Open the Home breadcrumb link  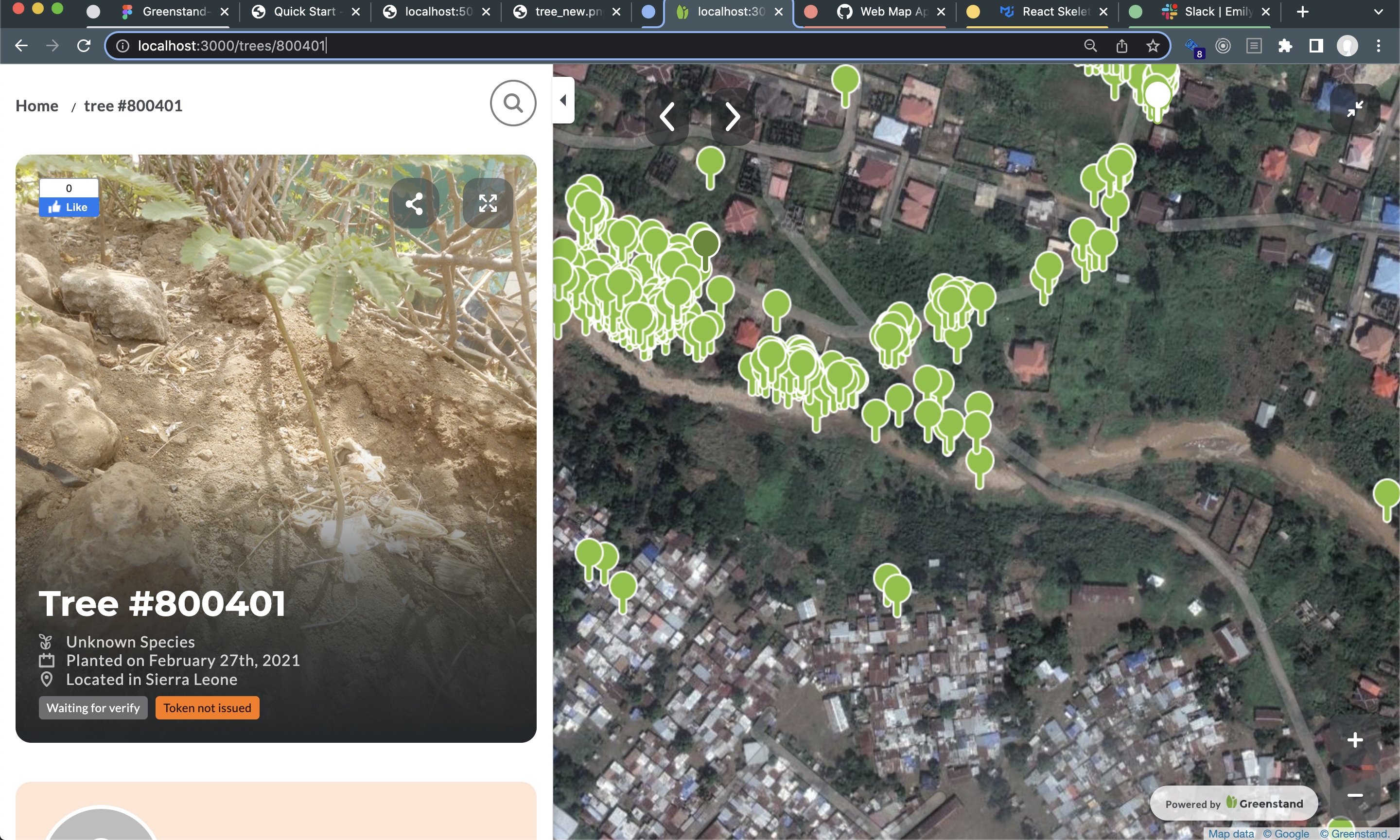pos(37,106)
